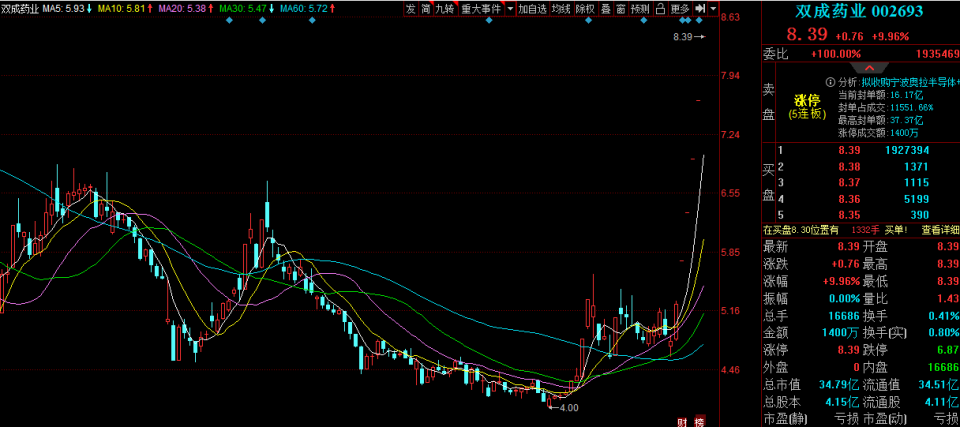
Task: Click the 加自选 add to watchlist button
Action: click(x=532, y=8)
